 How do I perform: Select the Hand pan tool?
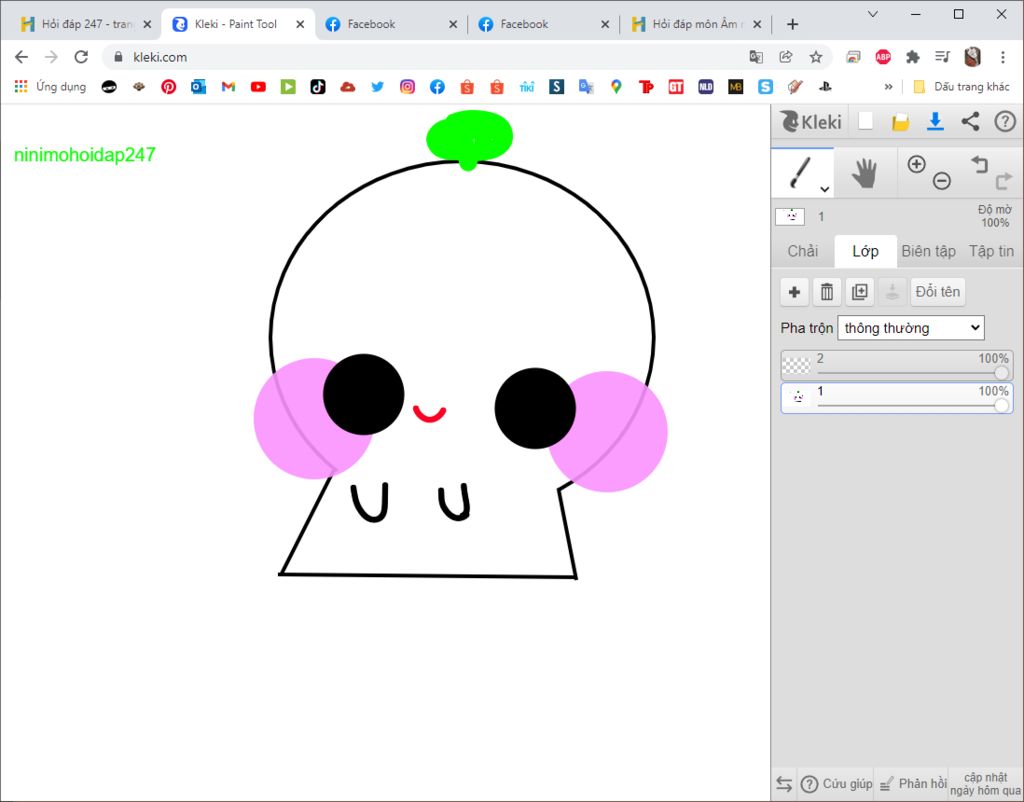(x=865, y=173)
